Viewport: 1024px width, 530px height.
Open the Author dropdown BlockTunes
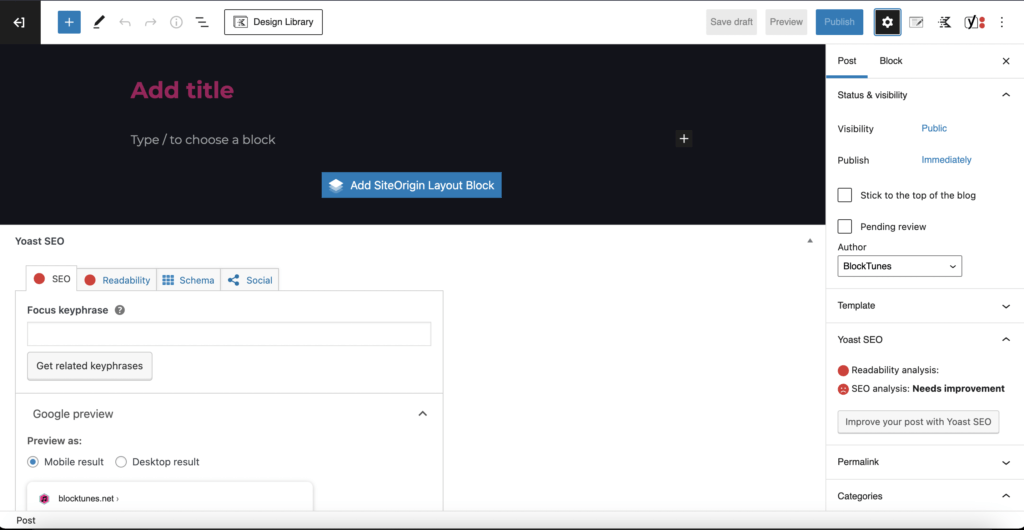click(899, 266)
